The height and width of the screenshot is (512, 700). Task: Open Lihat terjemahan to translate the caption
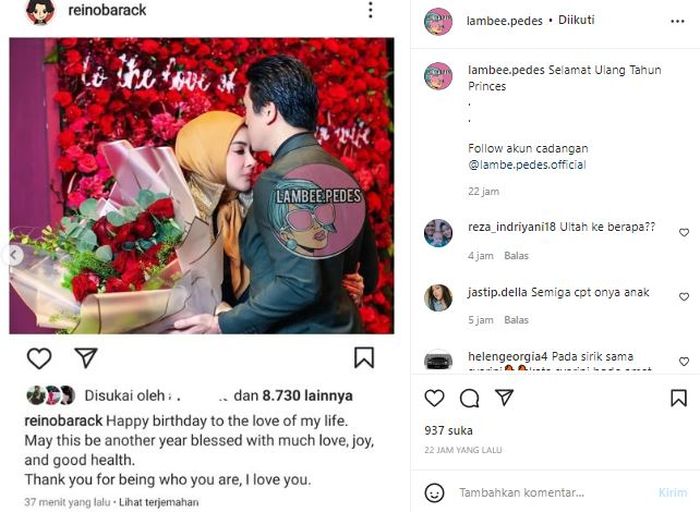[x=158, y=502]
